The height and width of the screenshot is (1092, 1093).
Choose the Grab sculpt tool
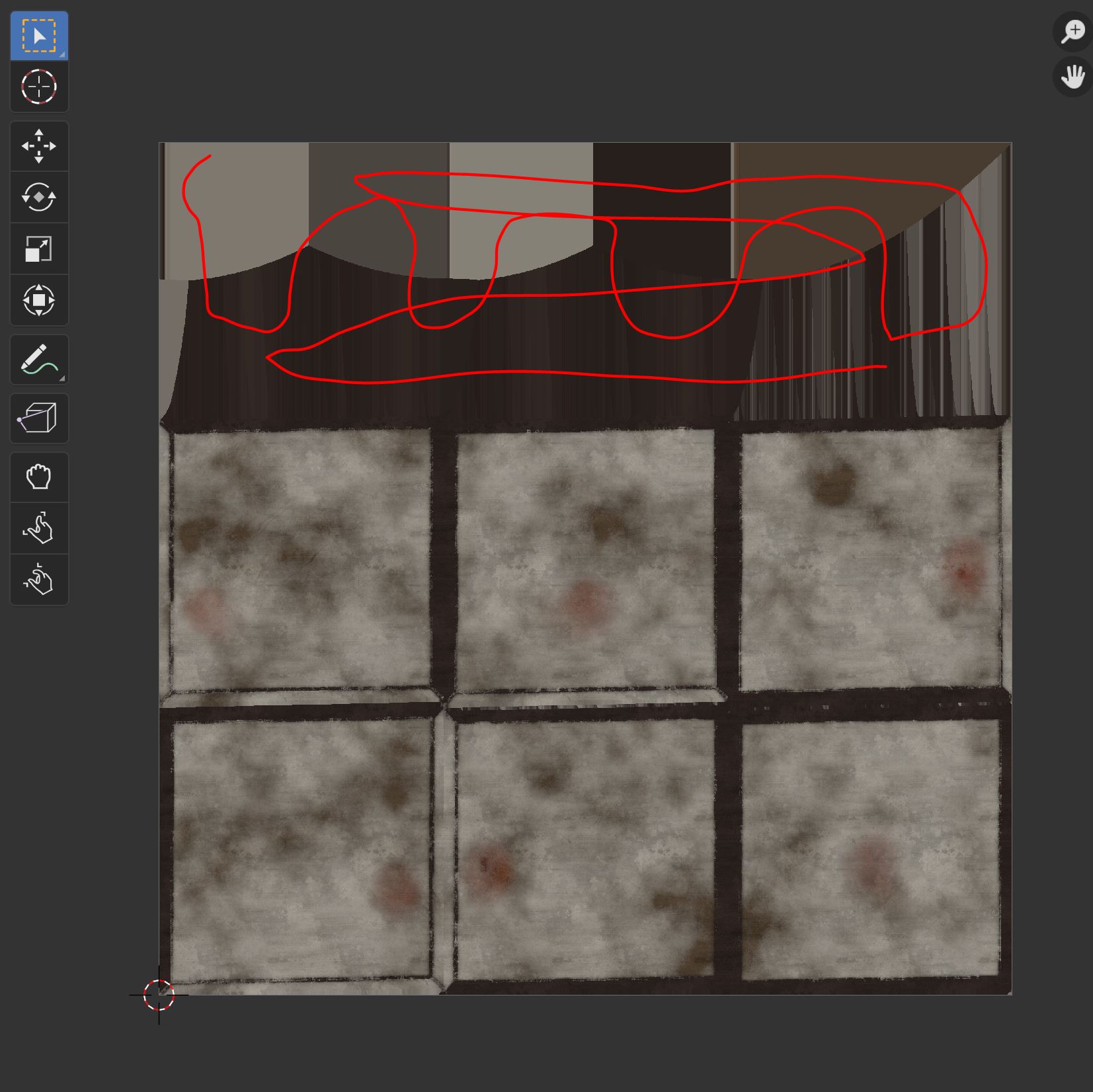pos(39,477)
